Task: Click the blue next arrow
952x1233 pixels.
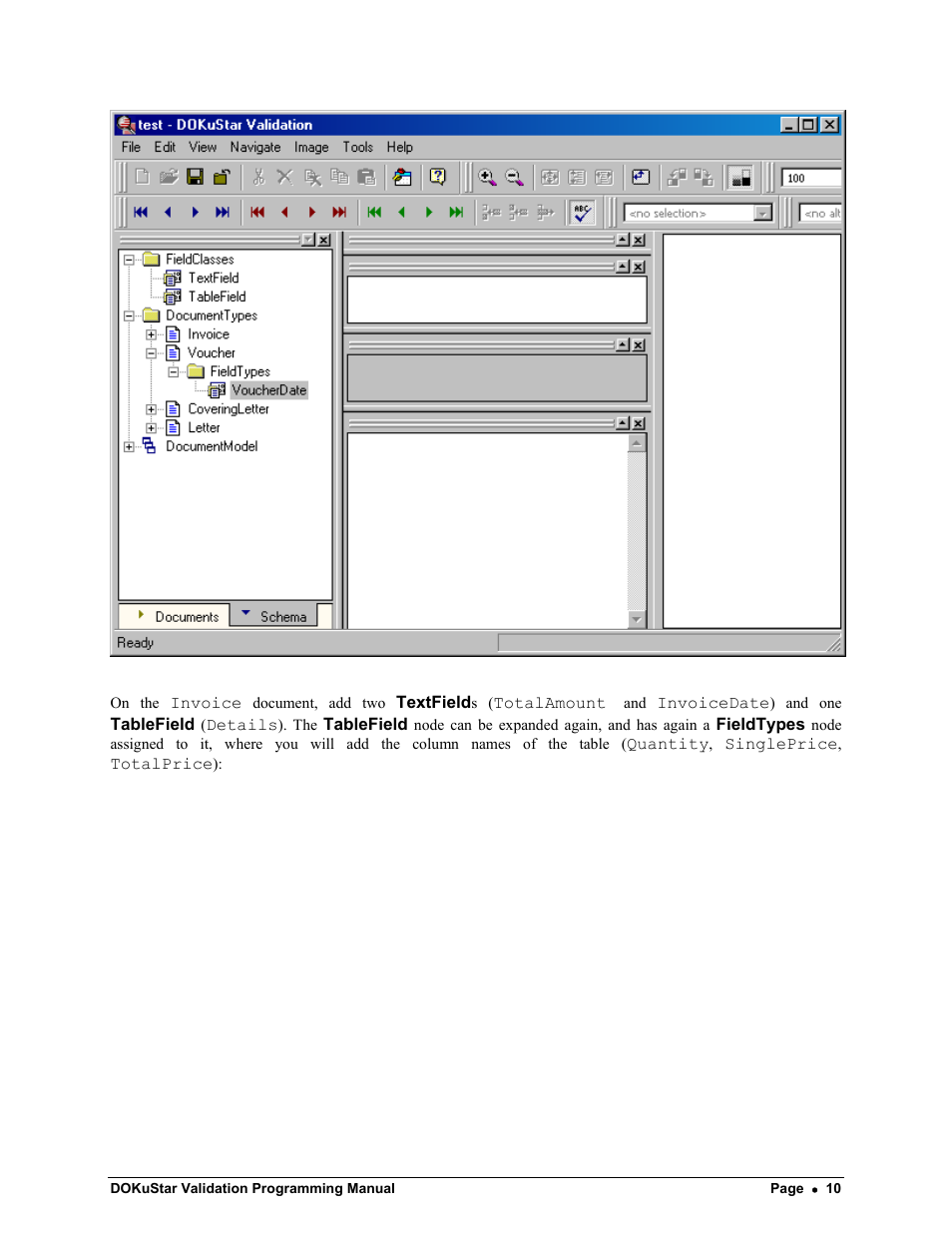Action: coord(196,212)
